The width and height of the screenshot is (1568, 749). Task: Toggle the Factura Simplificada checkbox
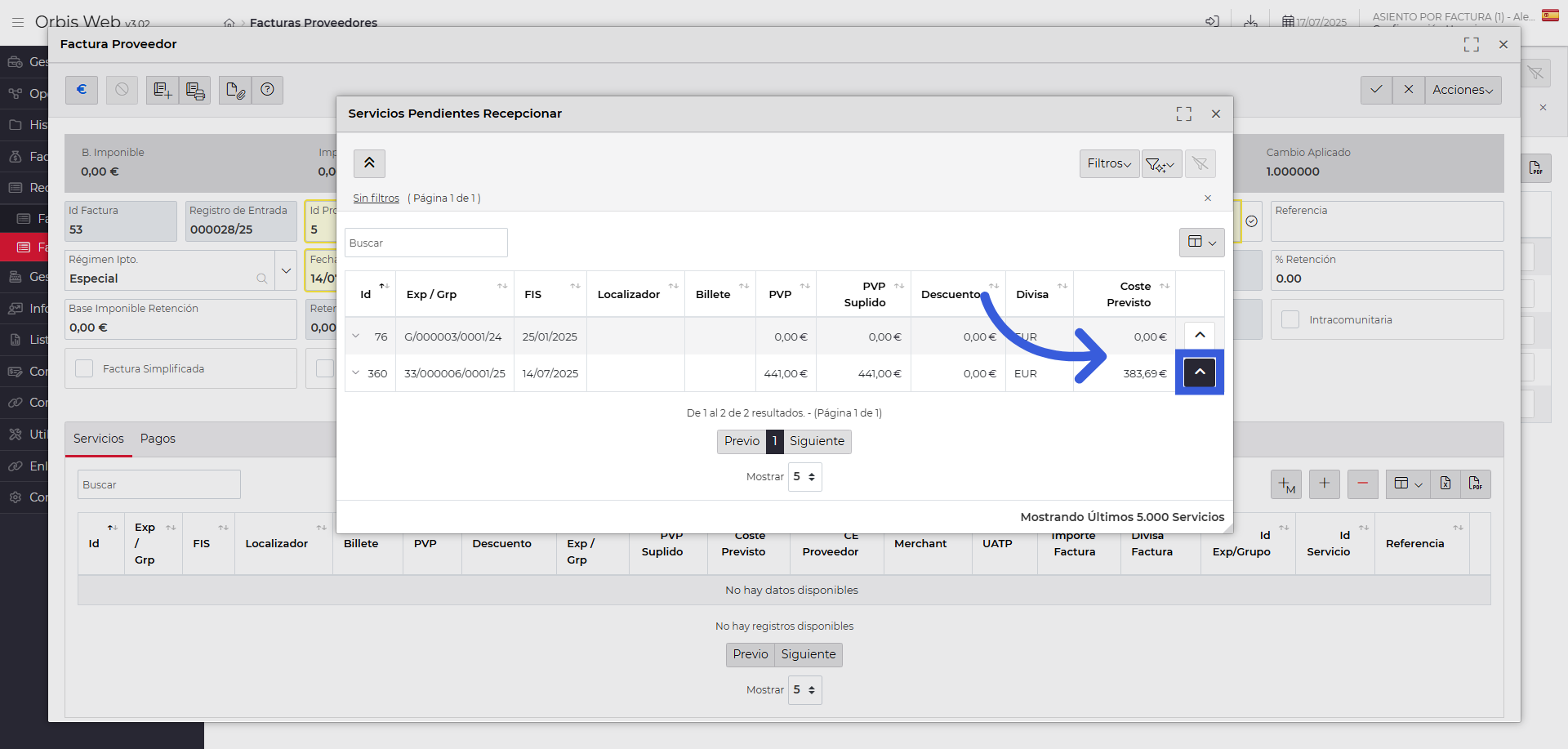tap(84, 369)
